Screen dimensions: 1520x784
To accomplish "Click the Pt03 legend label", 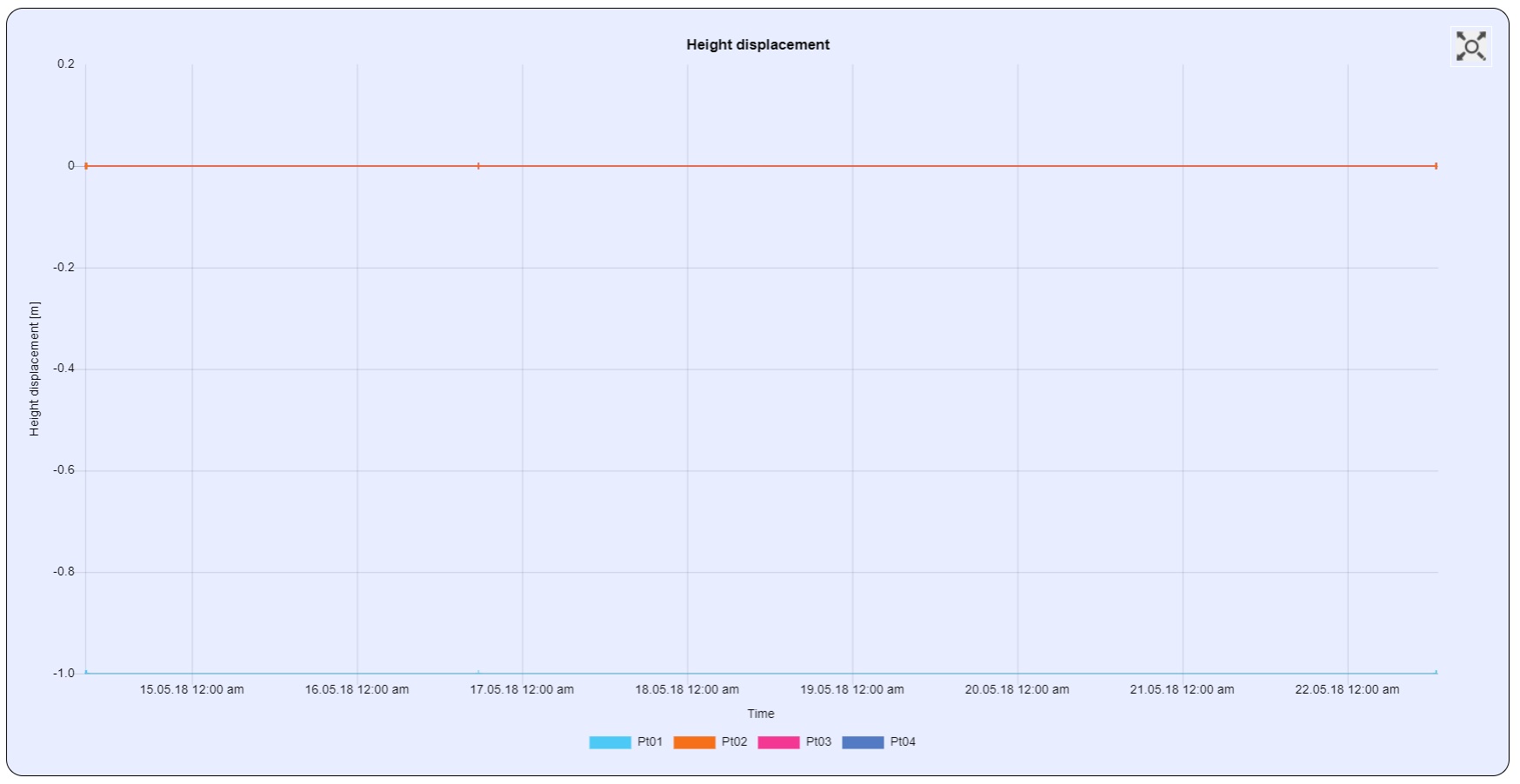I will (x=818, y=742).
